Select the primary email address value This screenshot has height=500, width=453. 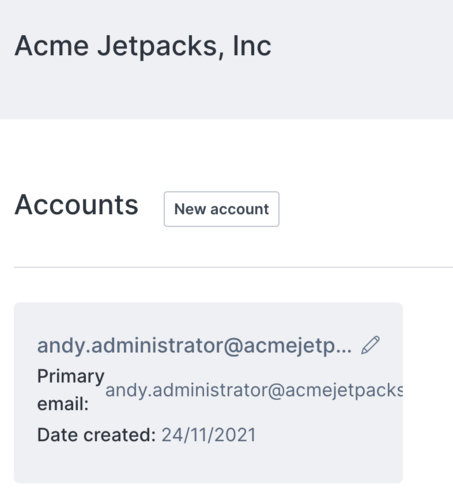pyautogui.click(x=254, y=390)
